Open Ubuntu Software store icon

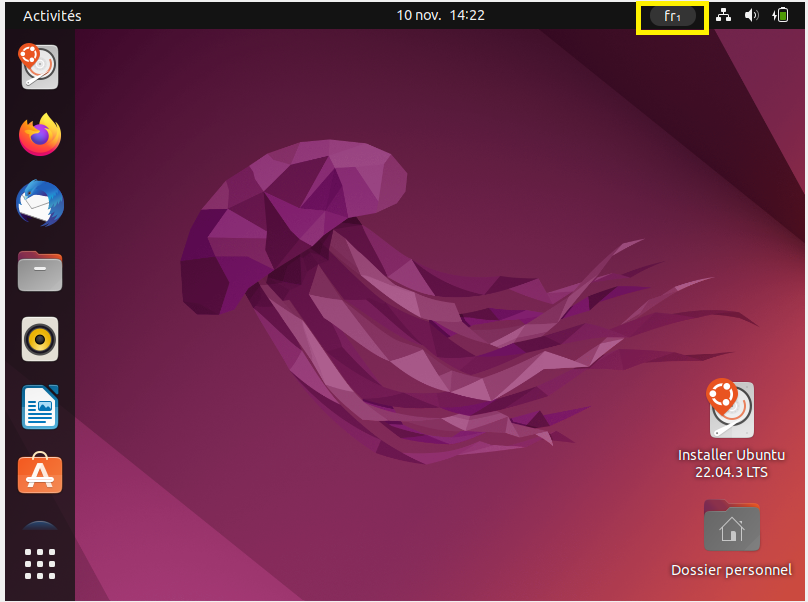(40, 474)
